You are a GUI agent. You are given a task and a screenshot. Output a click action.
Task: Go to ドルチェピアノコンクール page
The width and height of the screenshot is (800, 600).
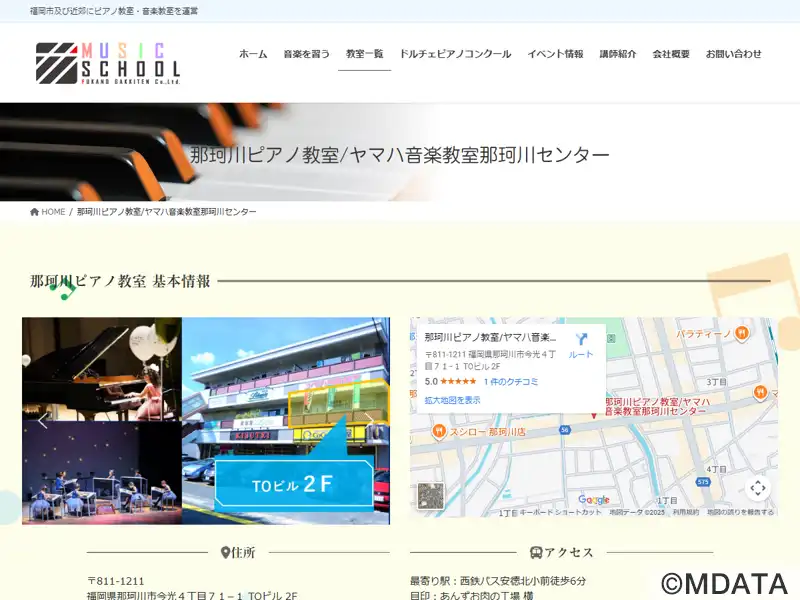[x=455, y=54]
